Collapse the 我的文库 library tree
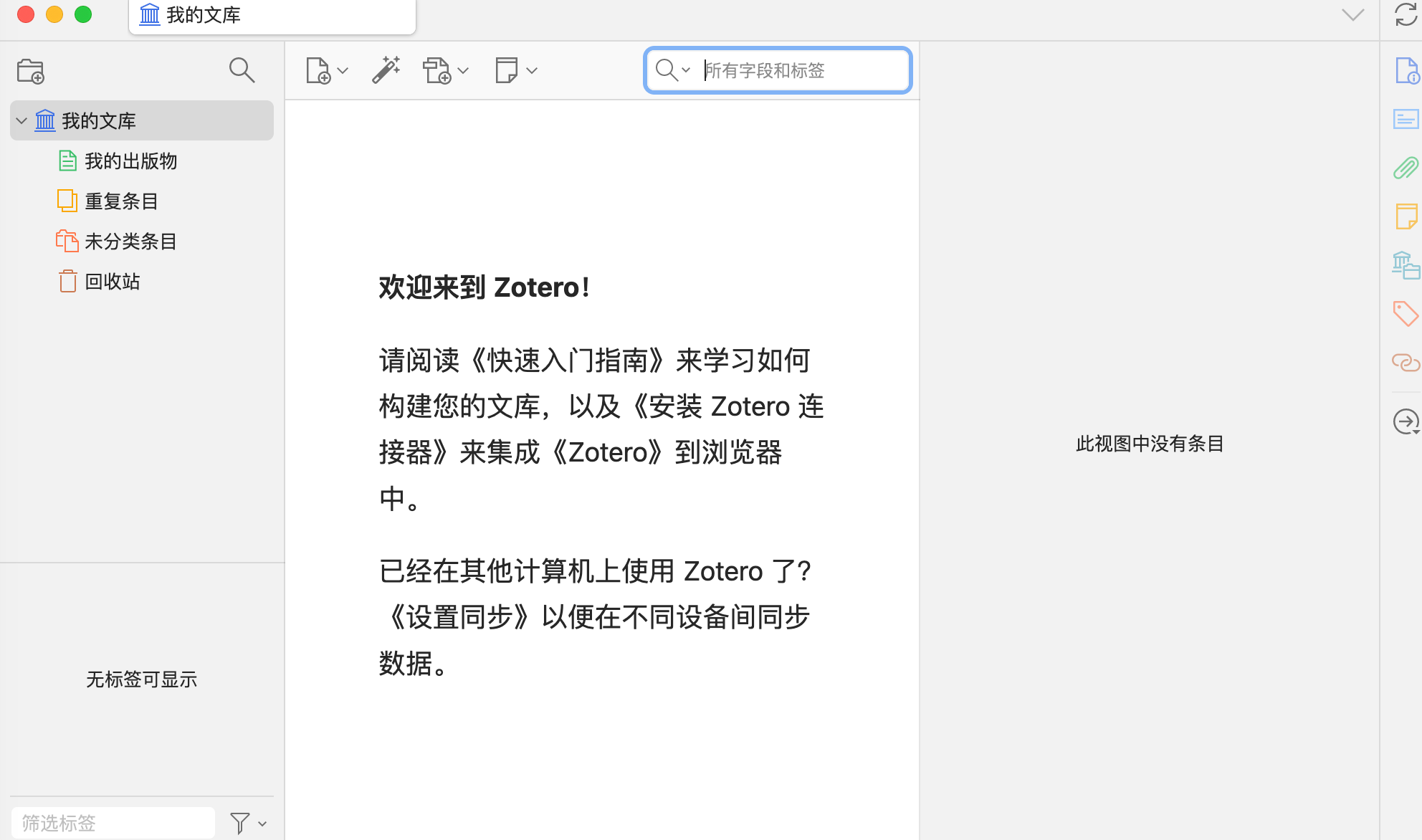This screenshot has width=1422, height=840. point(22,120)
